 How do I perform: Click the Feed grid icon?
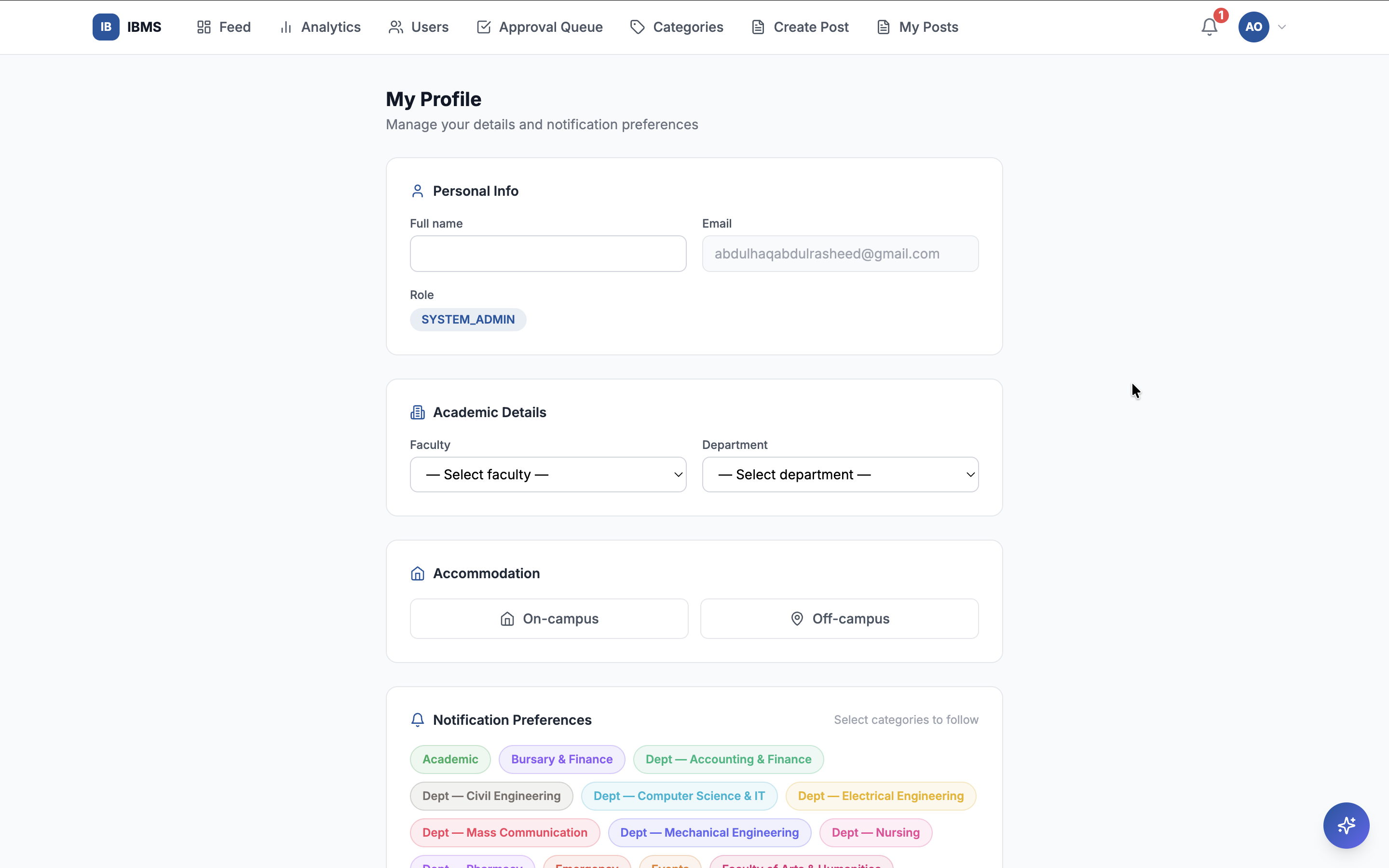[204, 27]
